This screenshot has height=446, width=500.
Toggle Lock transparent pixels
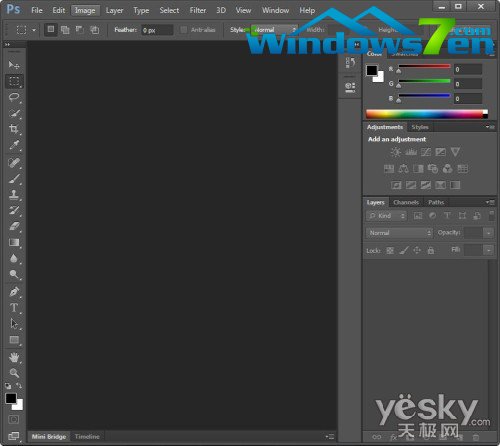tap(390, 250)
